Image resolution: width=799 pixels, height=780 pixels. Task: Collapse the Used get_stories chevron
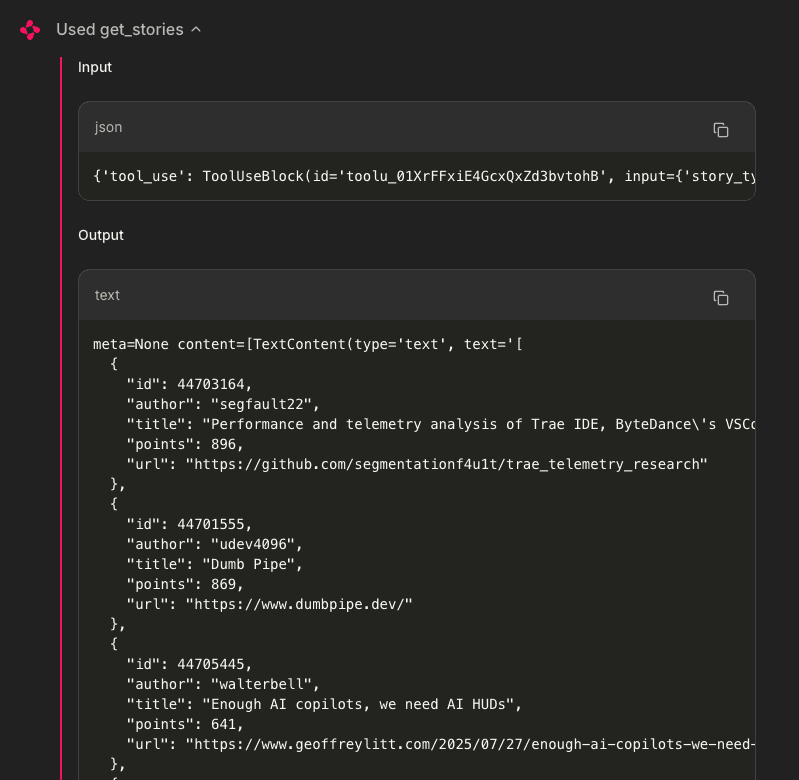(196, 30)
